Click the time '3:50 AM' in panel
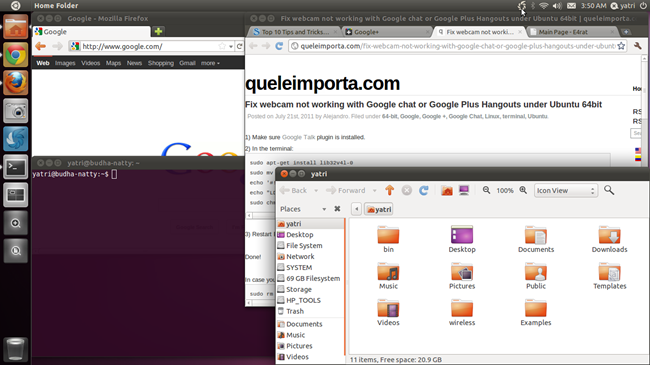The height and width of the screenshot is (365, 650). point(593,5)
